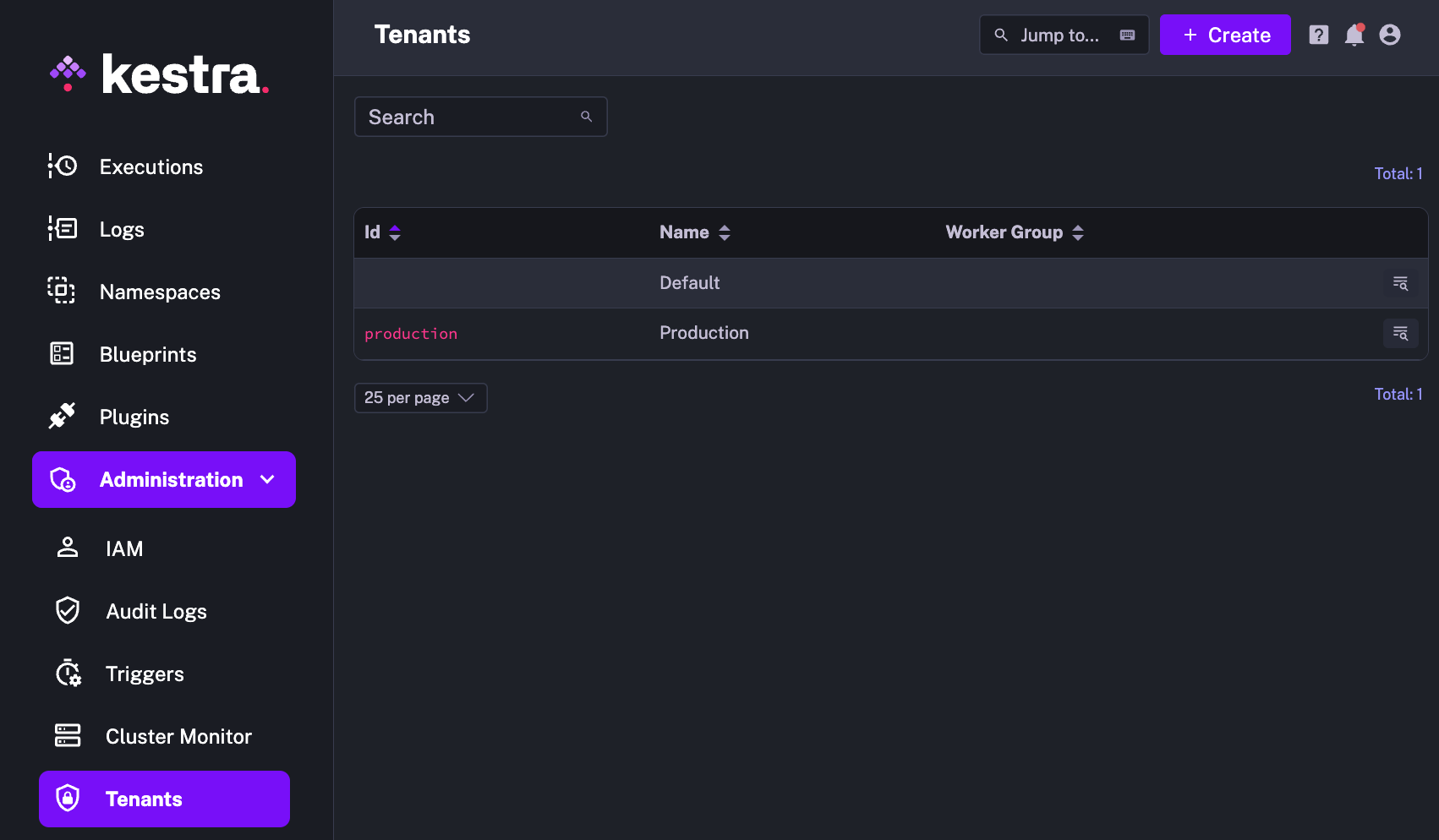Open the user account profile icon
The height and width of the screenshot is (840, 1439).
(1389, 35)
